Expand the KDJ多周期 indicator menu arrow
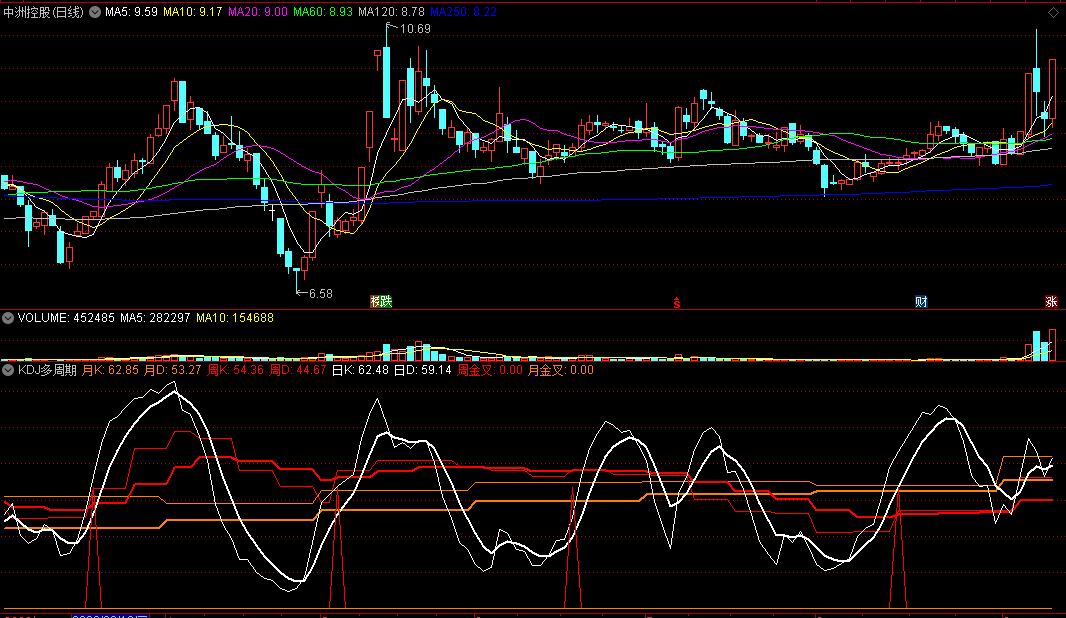 (x=8, y=370)
